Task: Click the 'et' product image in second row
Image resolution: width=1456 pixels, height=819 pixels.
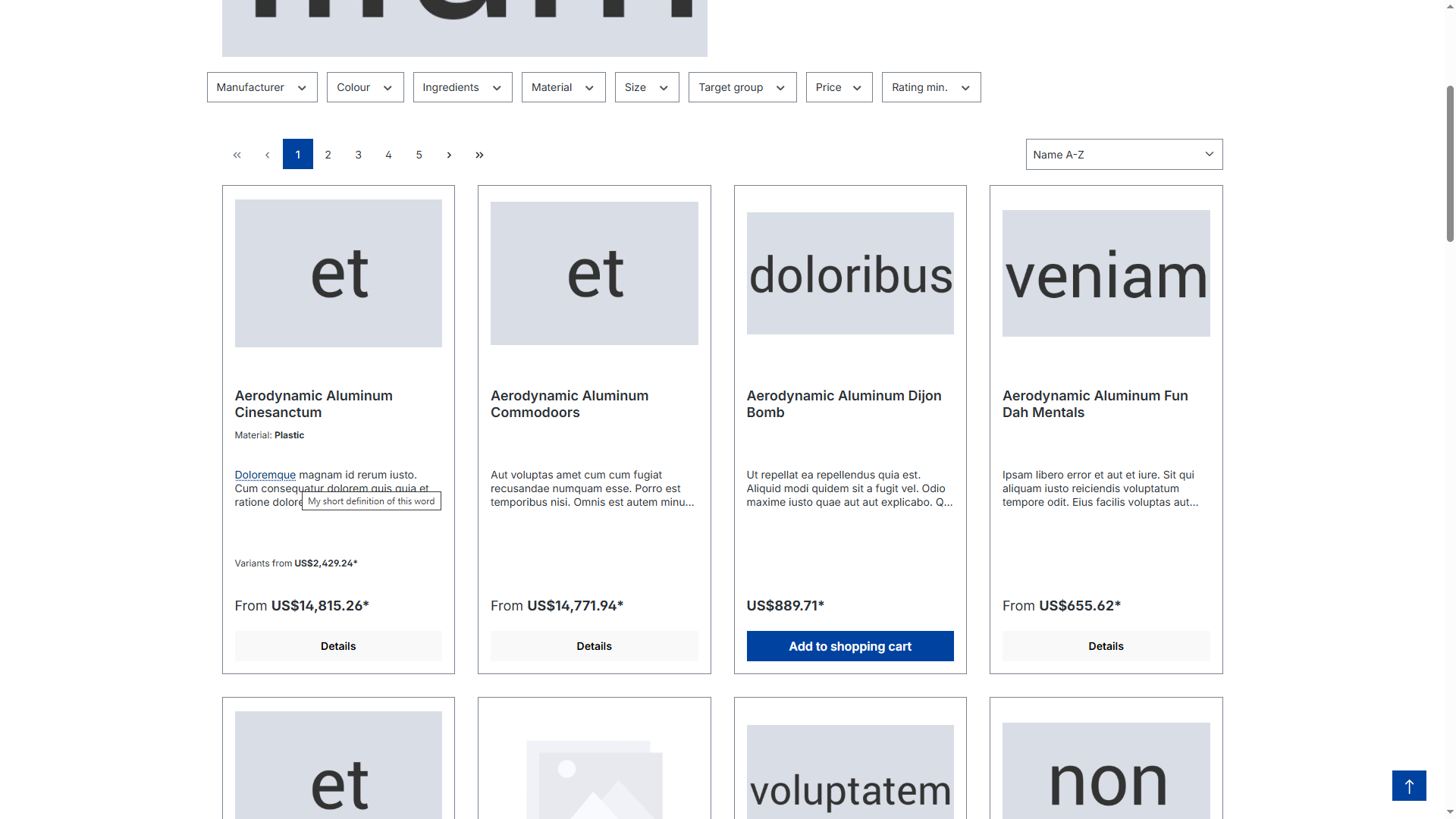Action: tap(338, 765)
